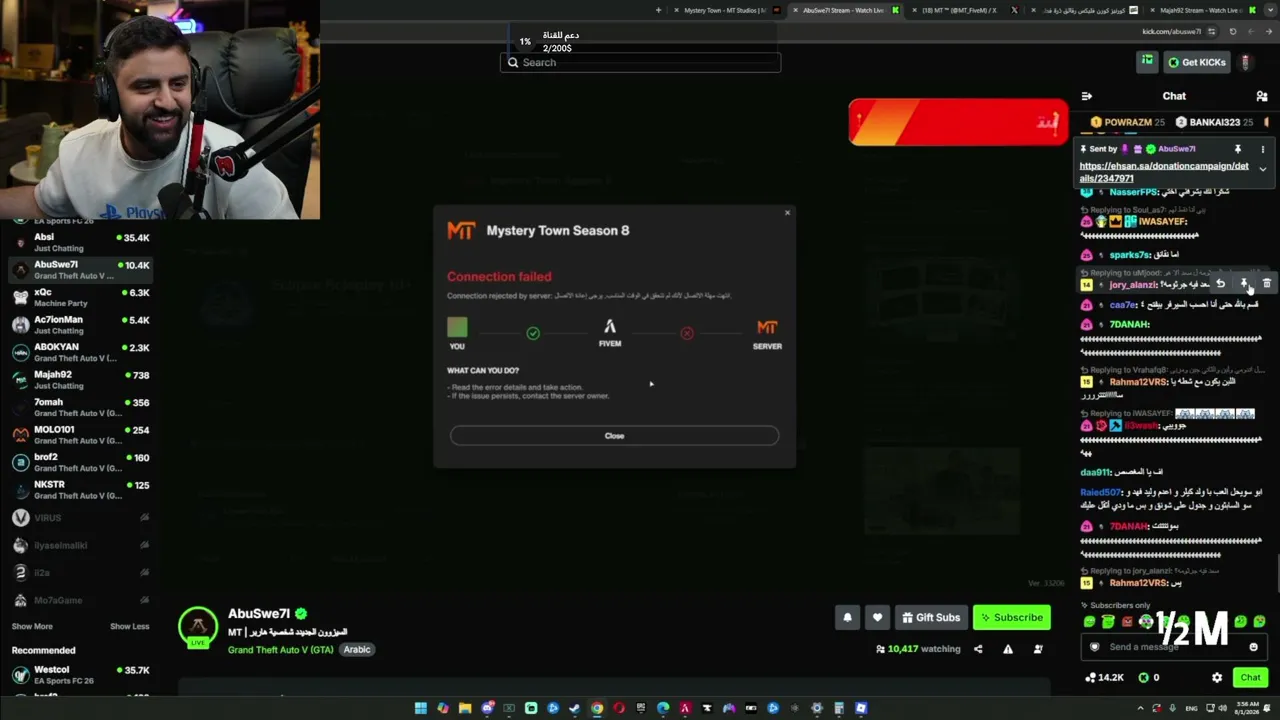
Task: Open File Explorer from the taskbar
Action: [x=465, y=708]
